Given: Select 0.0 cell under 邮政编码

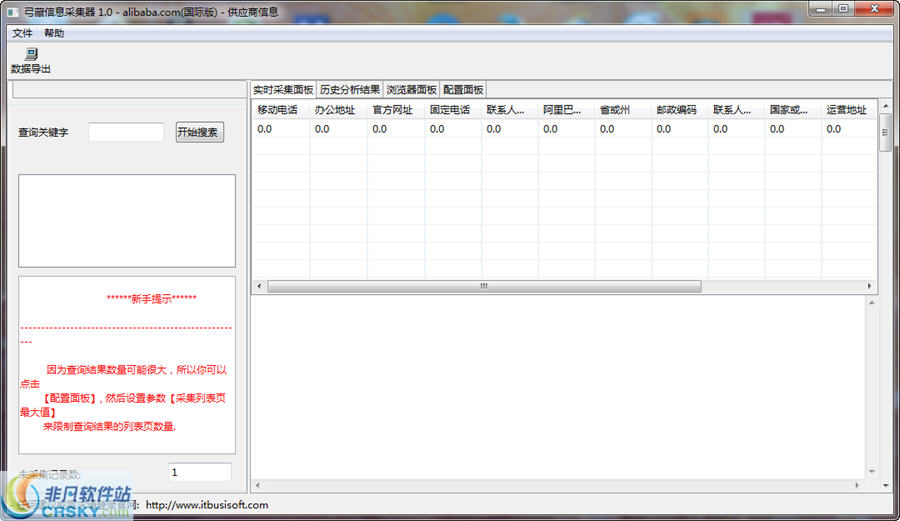Looking at the screenshot, I should pyautogui.click(x=680, y=129).
